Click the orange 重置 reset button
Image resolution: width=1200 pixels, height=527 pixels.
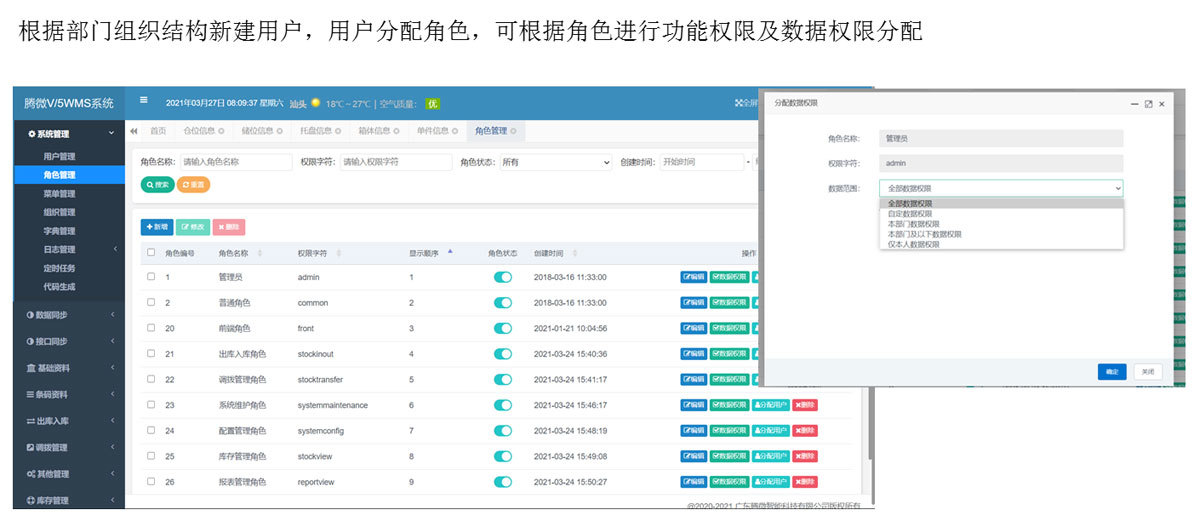point(194,185)
